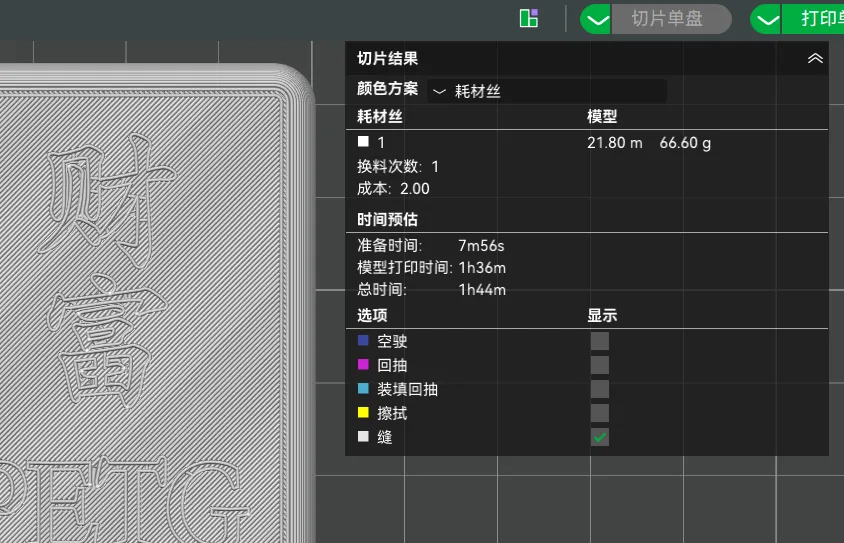The width and height of the screenshot is (844, 543).
Task: Collapse the 切片结果 panel with the chevron
Action: click(815, 59)
